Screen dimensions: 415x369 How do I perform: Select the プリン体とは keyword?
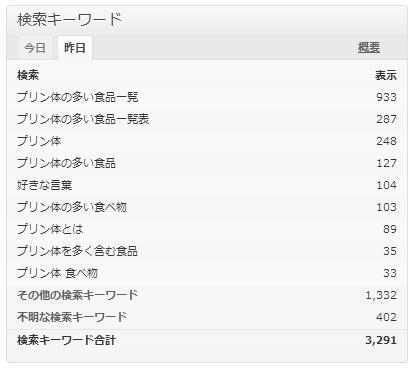[50, 229]
